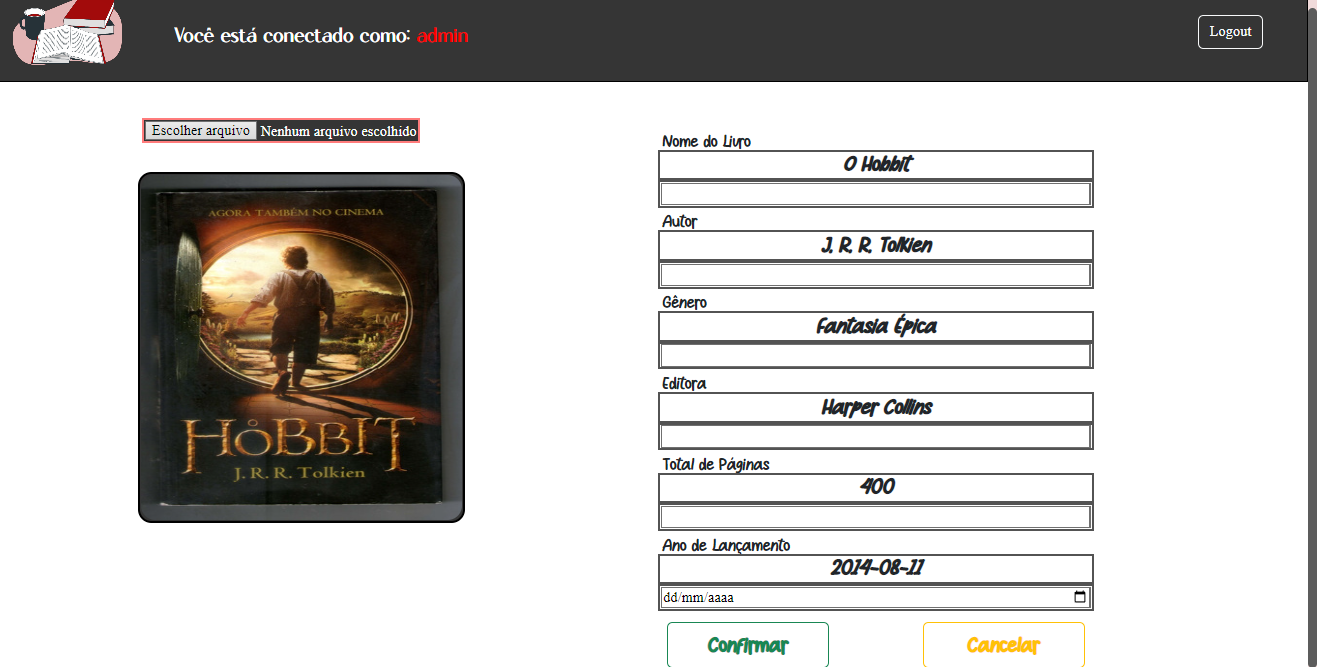
Task: Click the current title 'O Hobbit'
Action: pos(877,165)
